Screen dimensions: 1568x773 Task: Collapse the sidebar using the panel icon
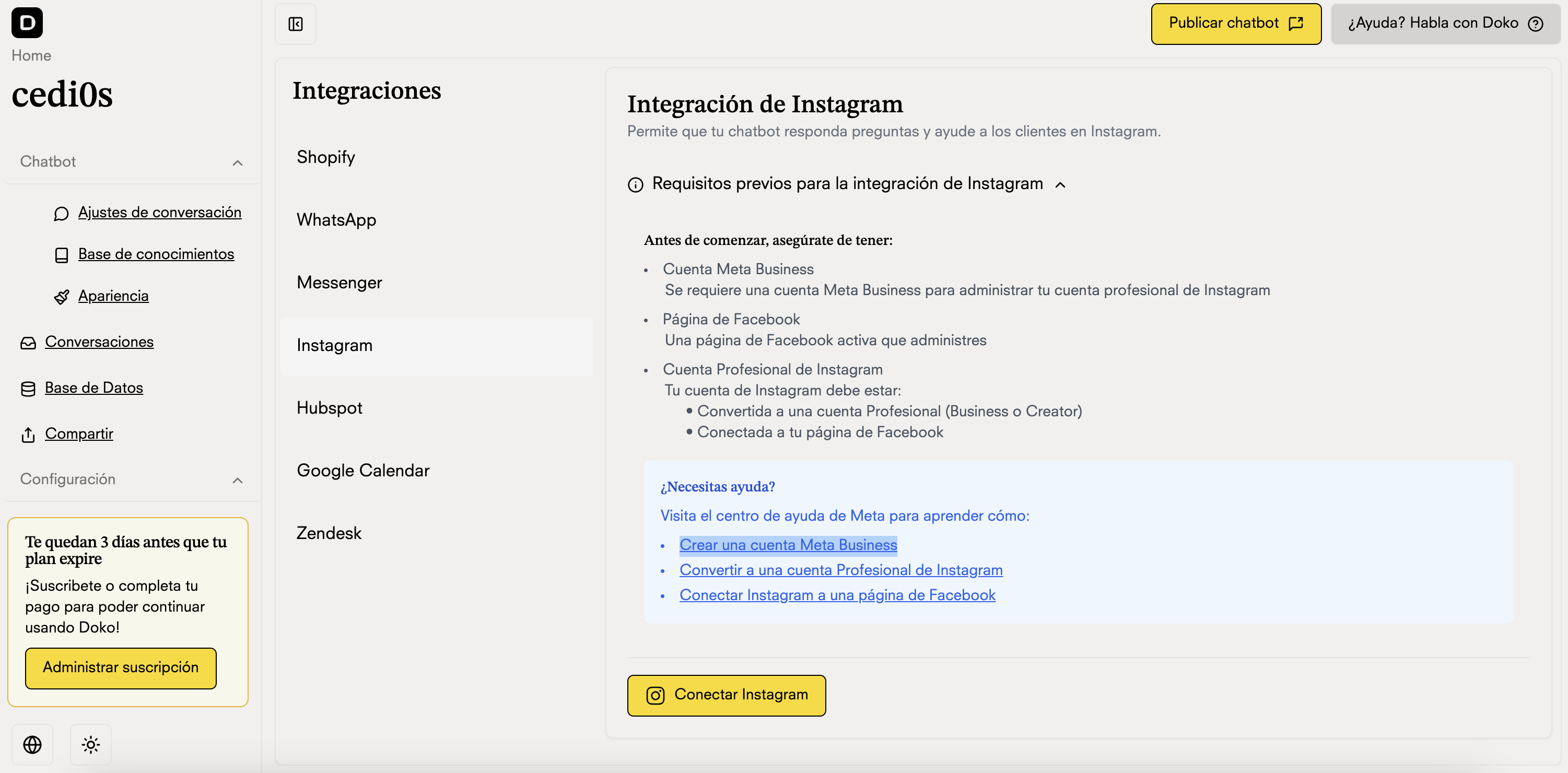pyautogui.click(x=296, y=25)
